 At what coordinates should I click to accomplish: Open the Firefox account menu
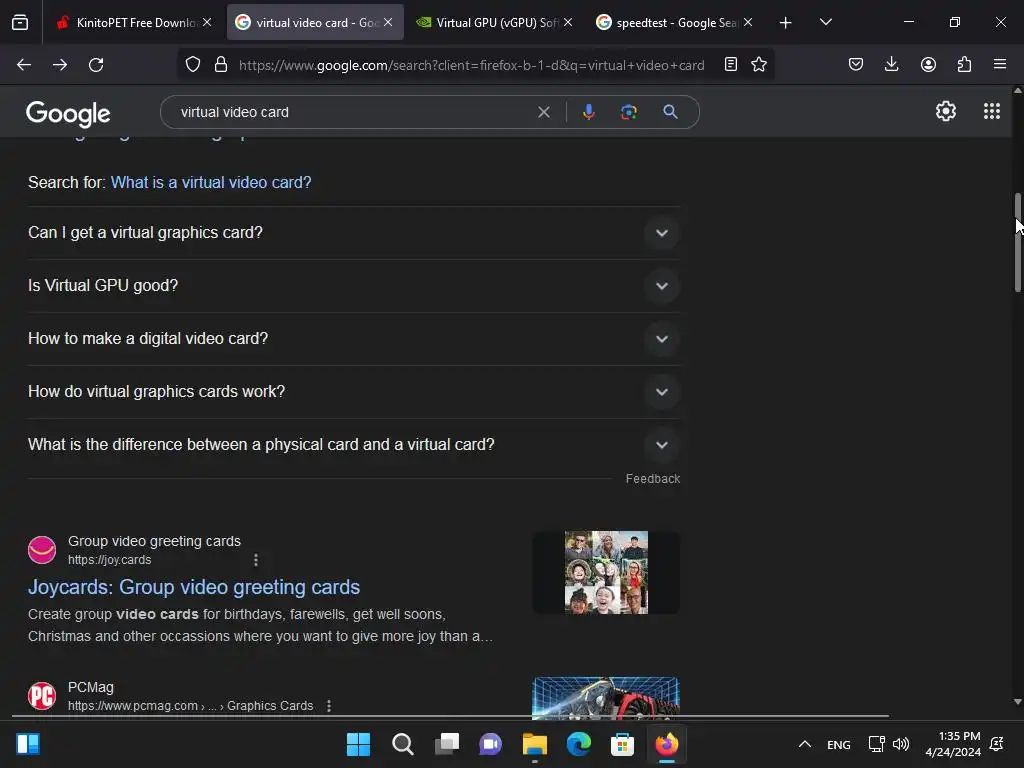[928, 65]
